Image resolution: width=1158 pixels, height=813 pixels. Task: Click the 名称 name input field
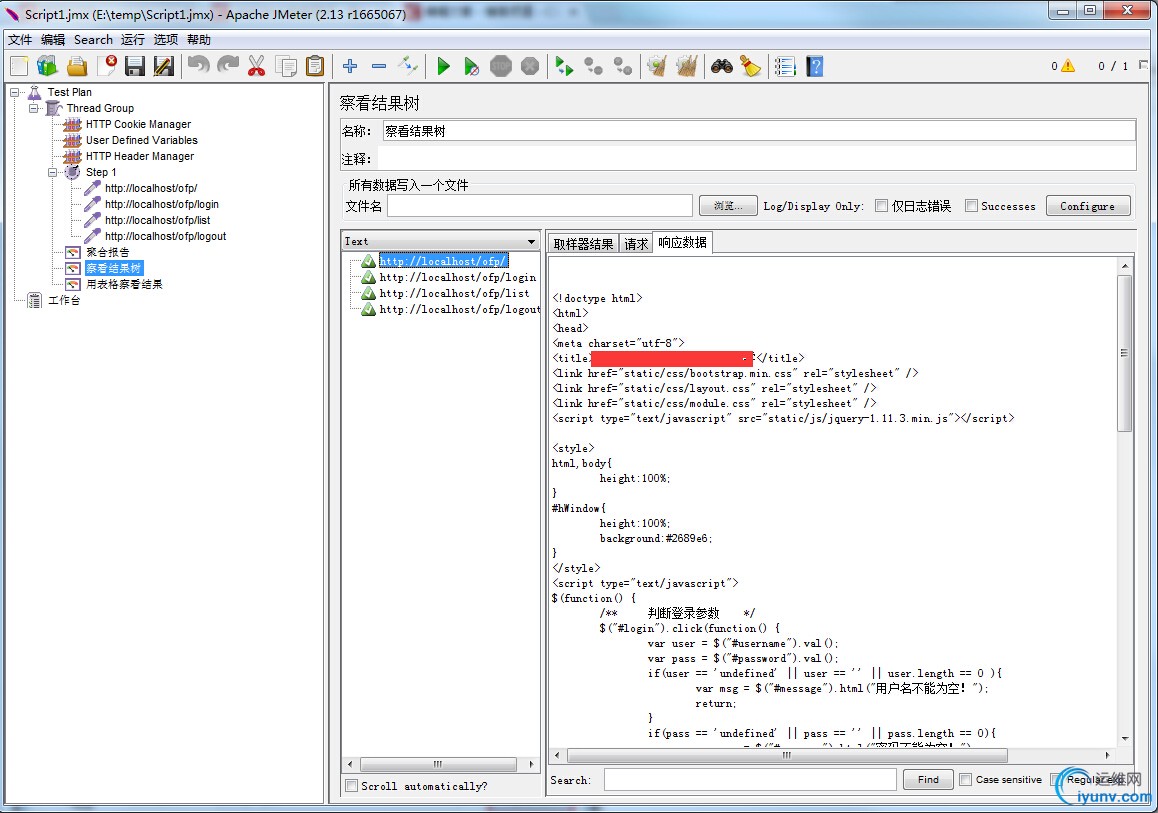coord(758,131)
